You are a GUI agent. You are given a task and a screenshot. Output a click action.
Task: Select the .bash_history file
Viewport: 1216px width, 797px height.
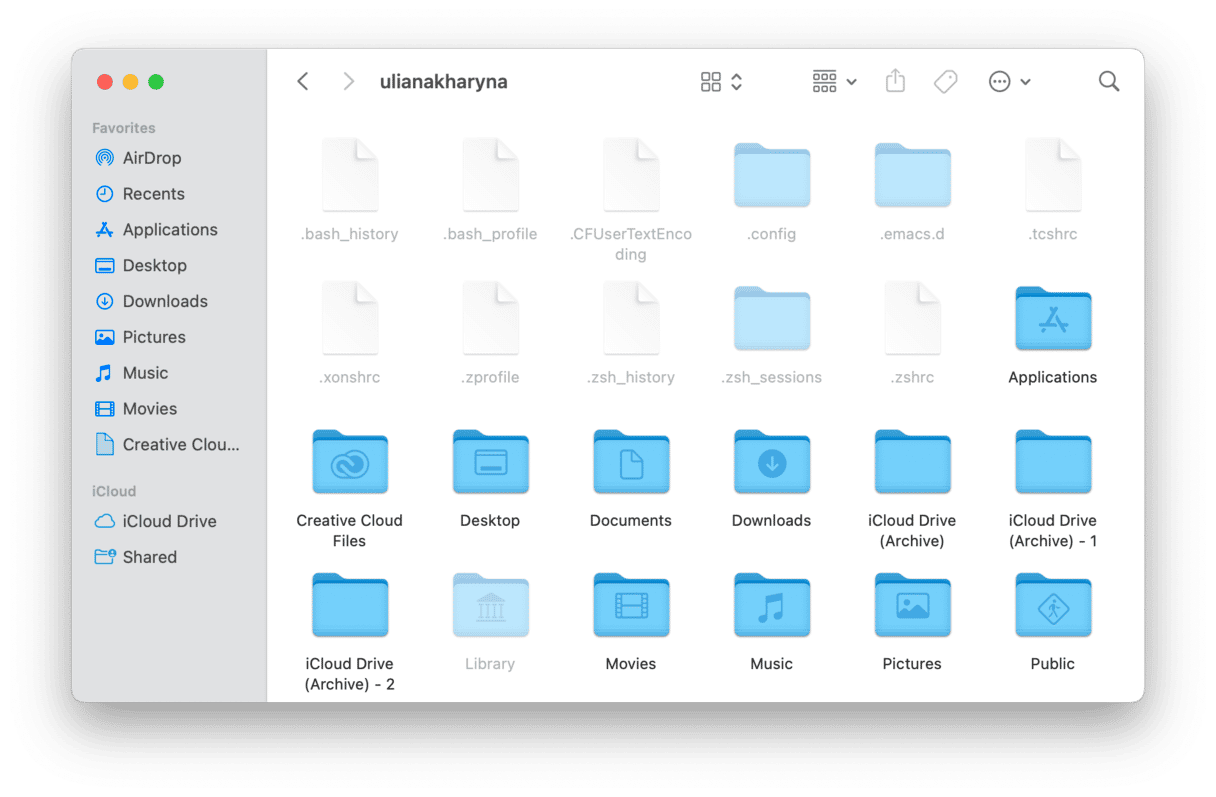[x=350, y=176]
